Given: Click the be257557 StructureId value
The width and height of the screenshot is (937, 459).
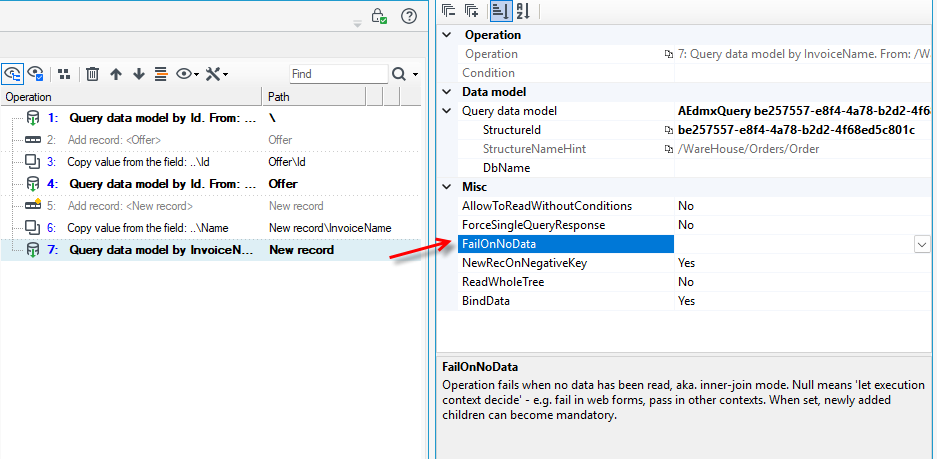Looking at the screenshot, I should (x=797, y=130).
